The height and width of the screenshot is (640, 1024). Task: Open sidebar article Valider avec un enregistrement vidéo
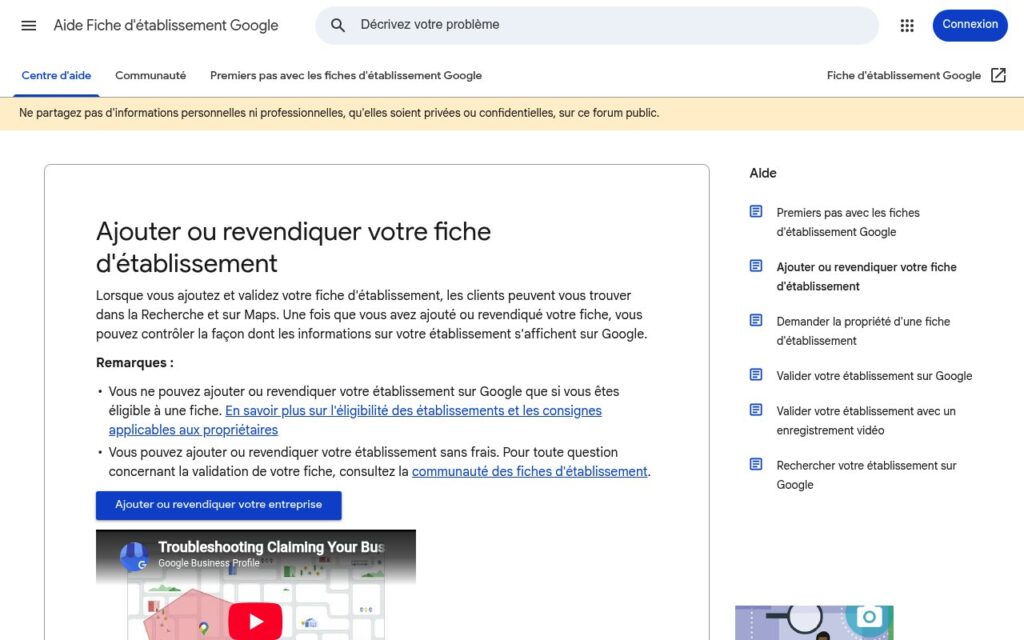pyautogui.click(x=865, y=421)
